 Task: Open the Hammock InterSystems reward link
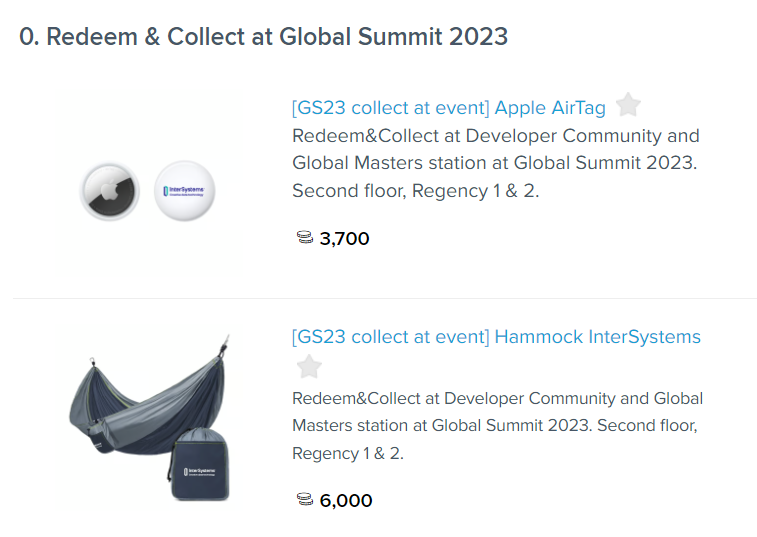(496, 337)
